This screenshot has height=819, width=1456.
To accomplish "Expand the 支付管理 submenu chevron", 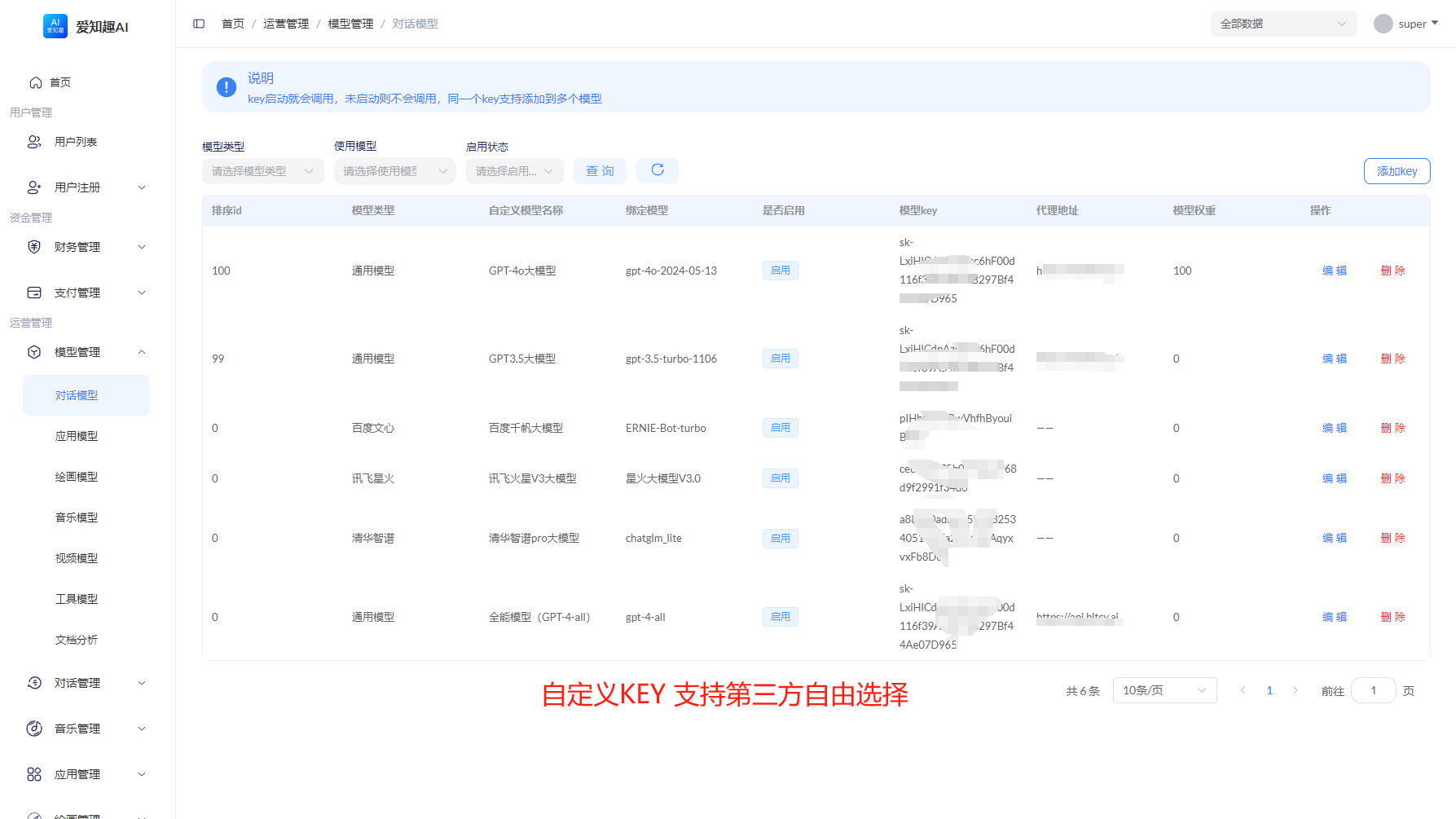I will pyautogui.click(x=142, y=293).
